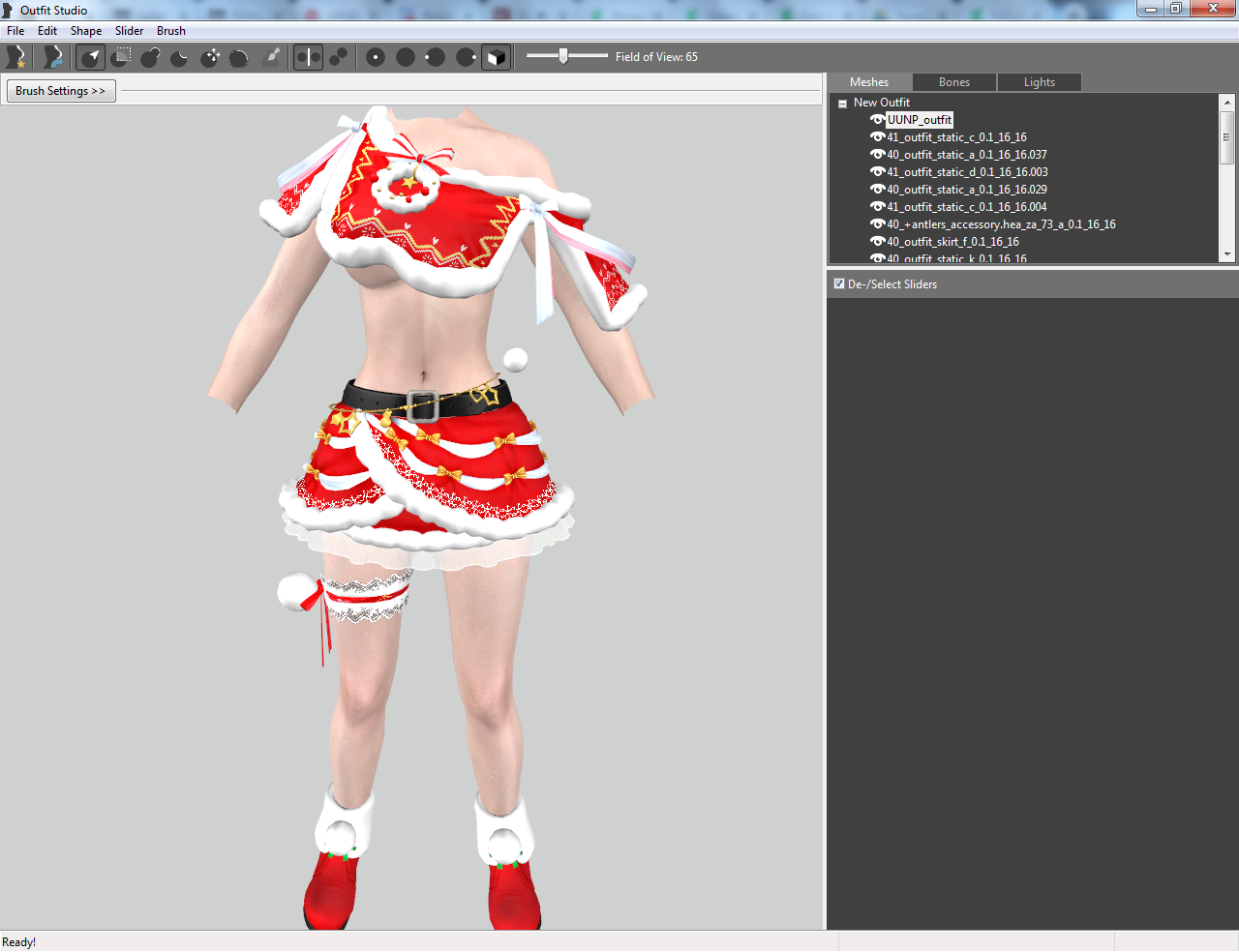Click the New Project star icon

coord(15,57)
